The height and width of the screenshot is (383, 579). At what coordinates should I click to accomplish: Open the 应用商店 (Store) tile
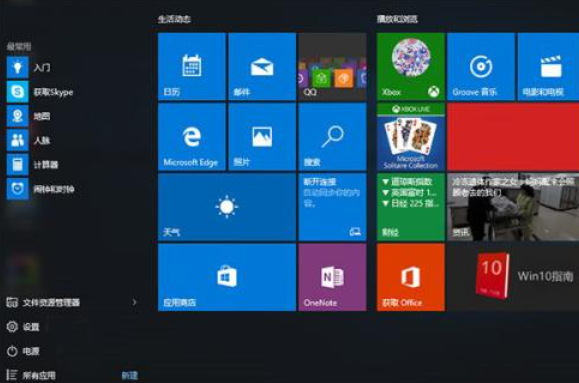(x=227, y=277)
